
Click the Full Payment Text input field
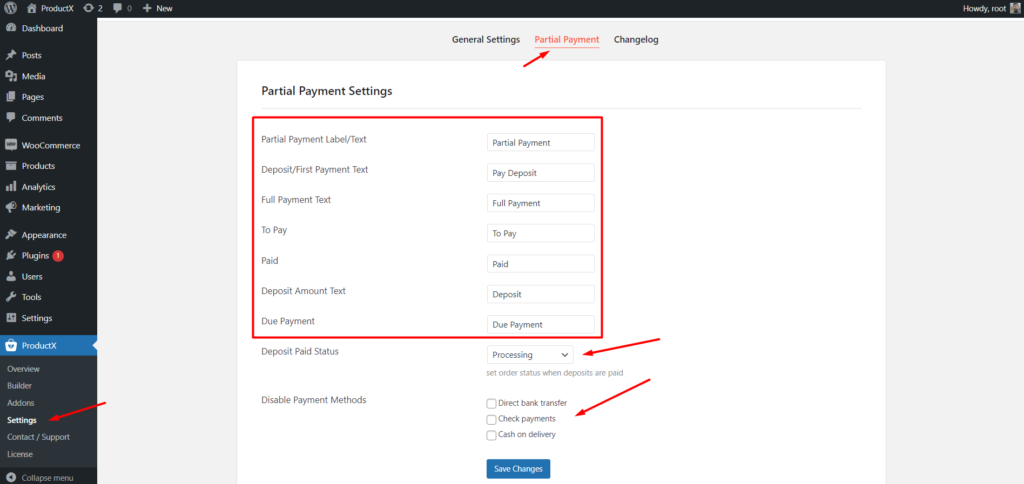pyautogui.click(x=541, y=203)
